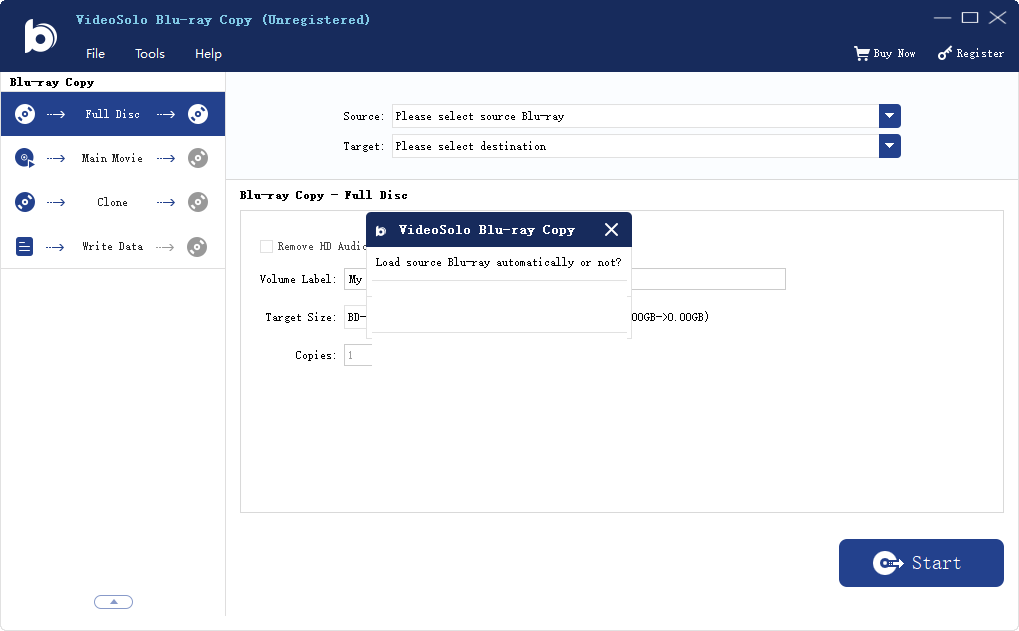Open the Help menu
Screen dimensions: 1019x631
click(x=208, y=54)
